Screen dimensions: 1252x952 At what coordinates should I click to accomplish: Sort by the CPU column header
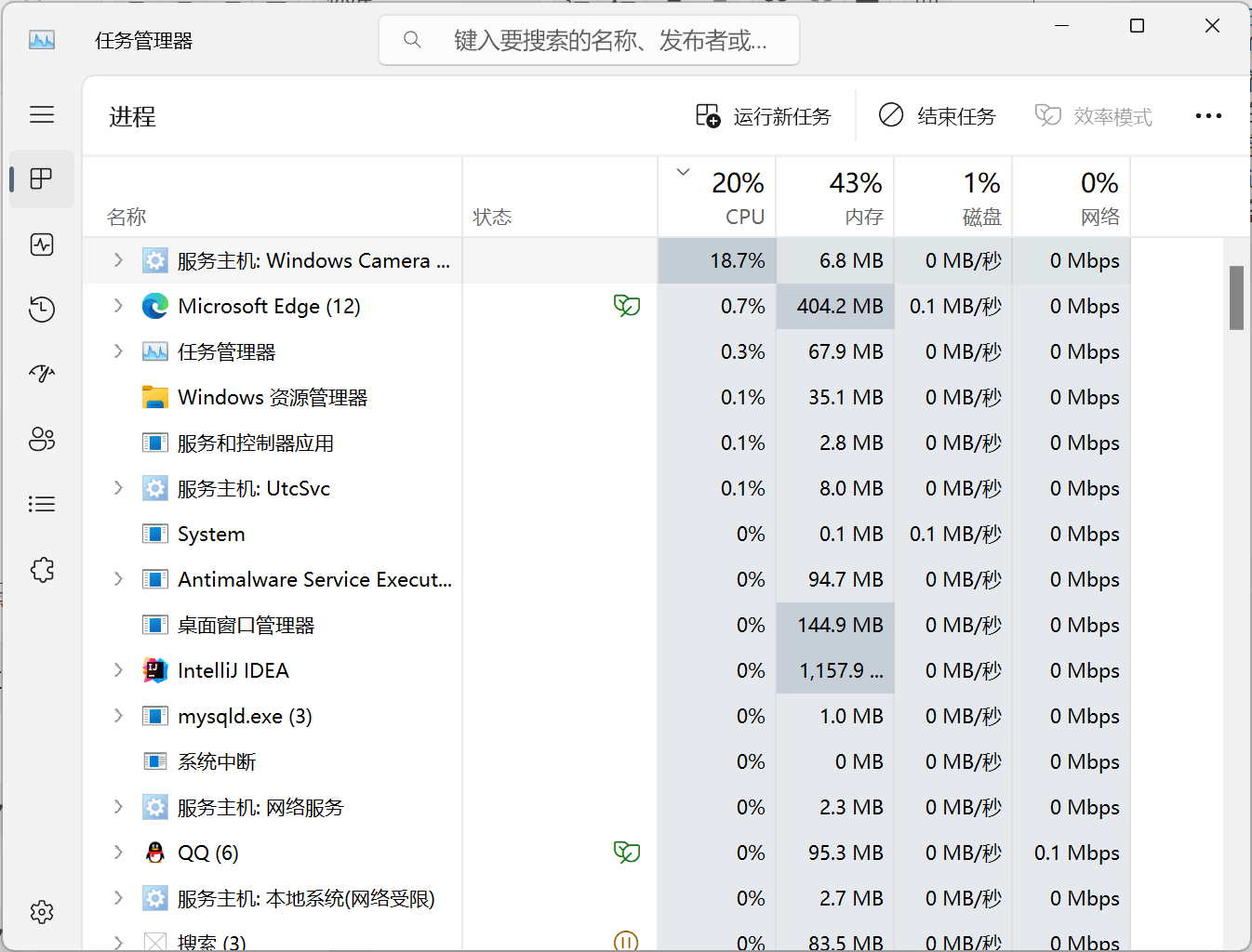coord(716,197)
